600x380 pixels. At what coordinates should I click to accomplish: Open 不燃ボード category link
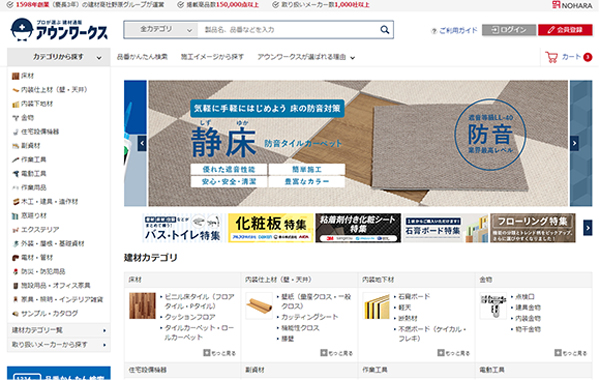click(x=432, y=334)
